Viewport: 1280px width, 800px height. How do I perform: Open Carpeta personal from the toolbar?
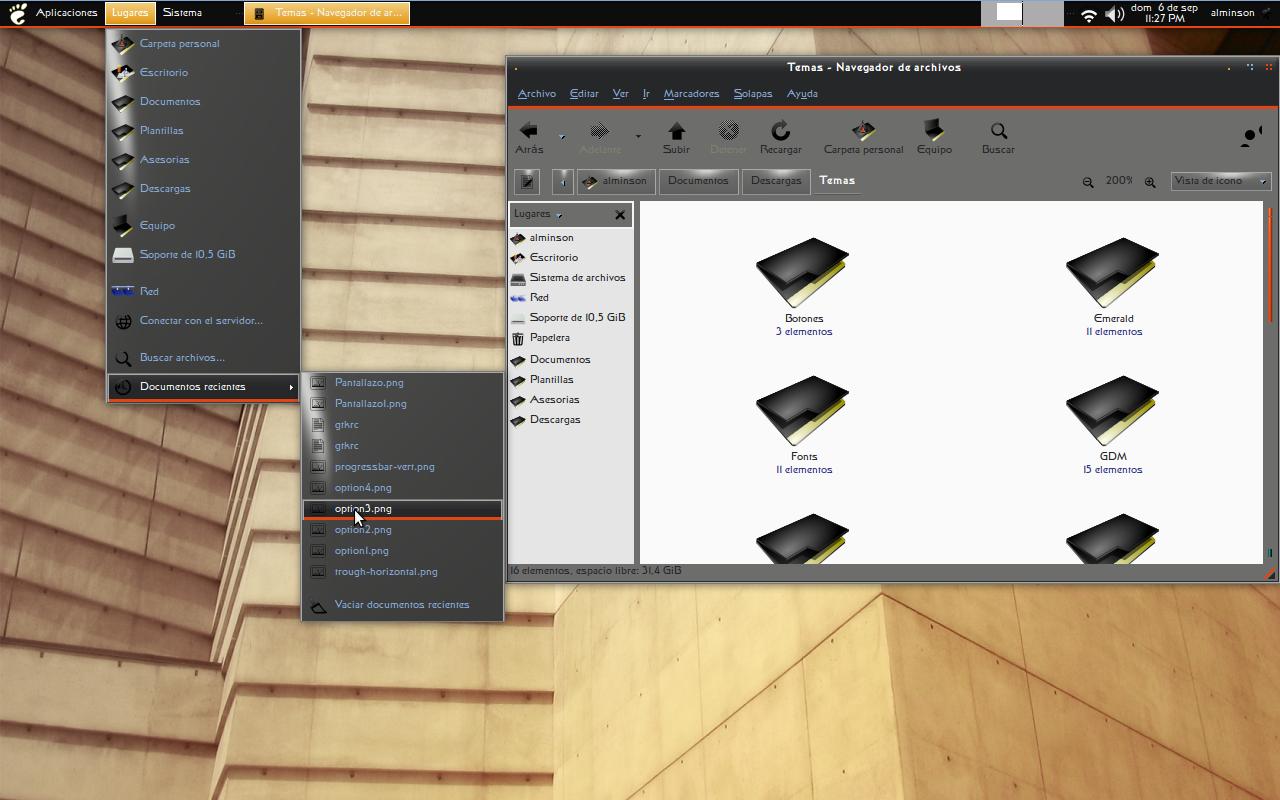(x=863, y=137)
